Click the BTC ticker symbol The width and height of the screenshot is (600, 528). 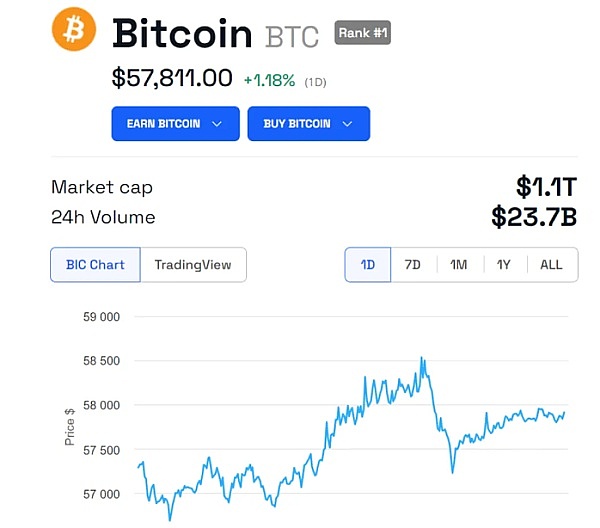292,36
